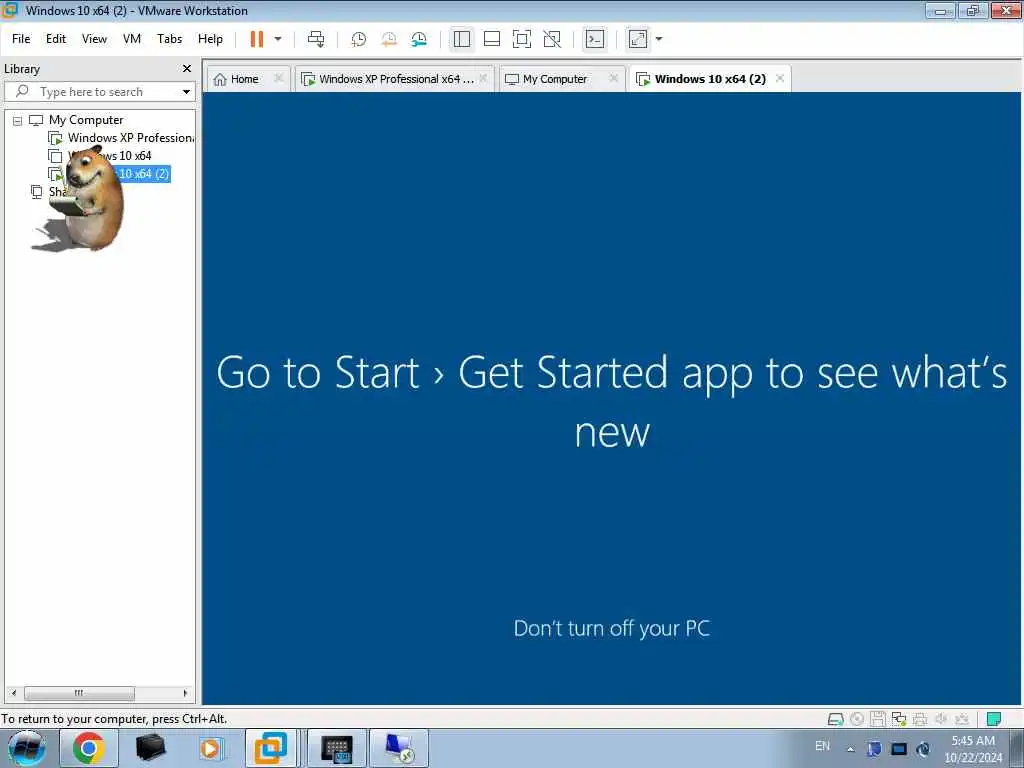Toggle console view toolbar button

pos(595,39)
